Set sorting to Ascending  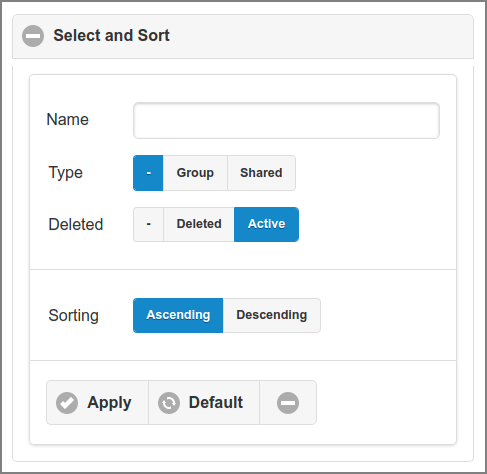coord(178,315)
